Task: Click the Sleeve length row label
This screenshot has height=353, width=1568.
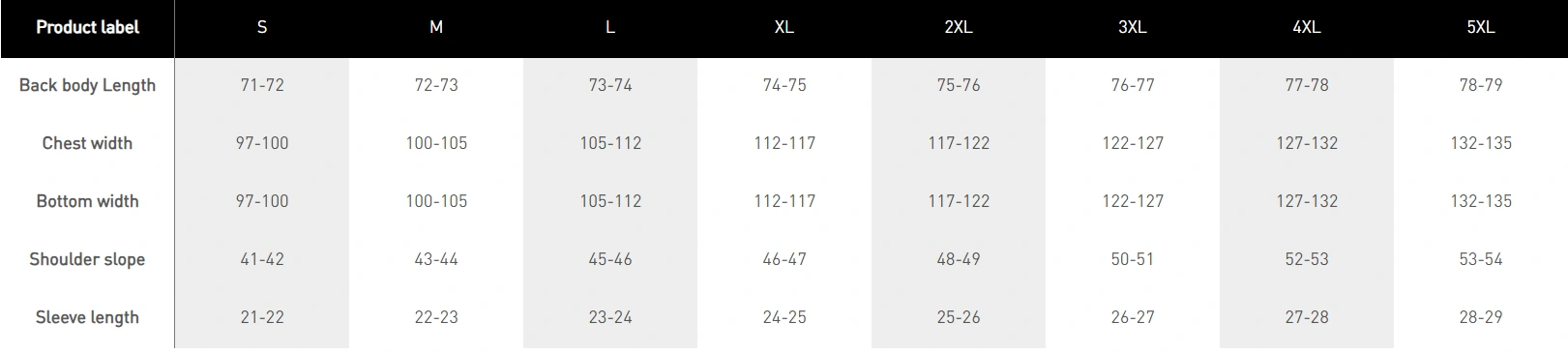Action: coord(87,317)
